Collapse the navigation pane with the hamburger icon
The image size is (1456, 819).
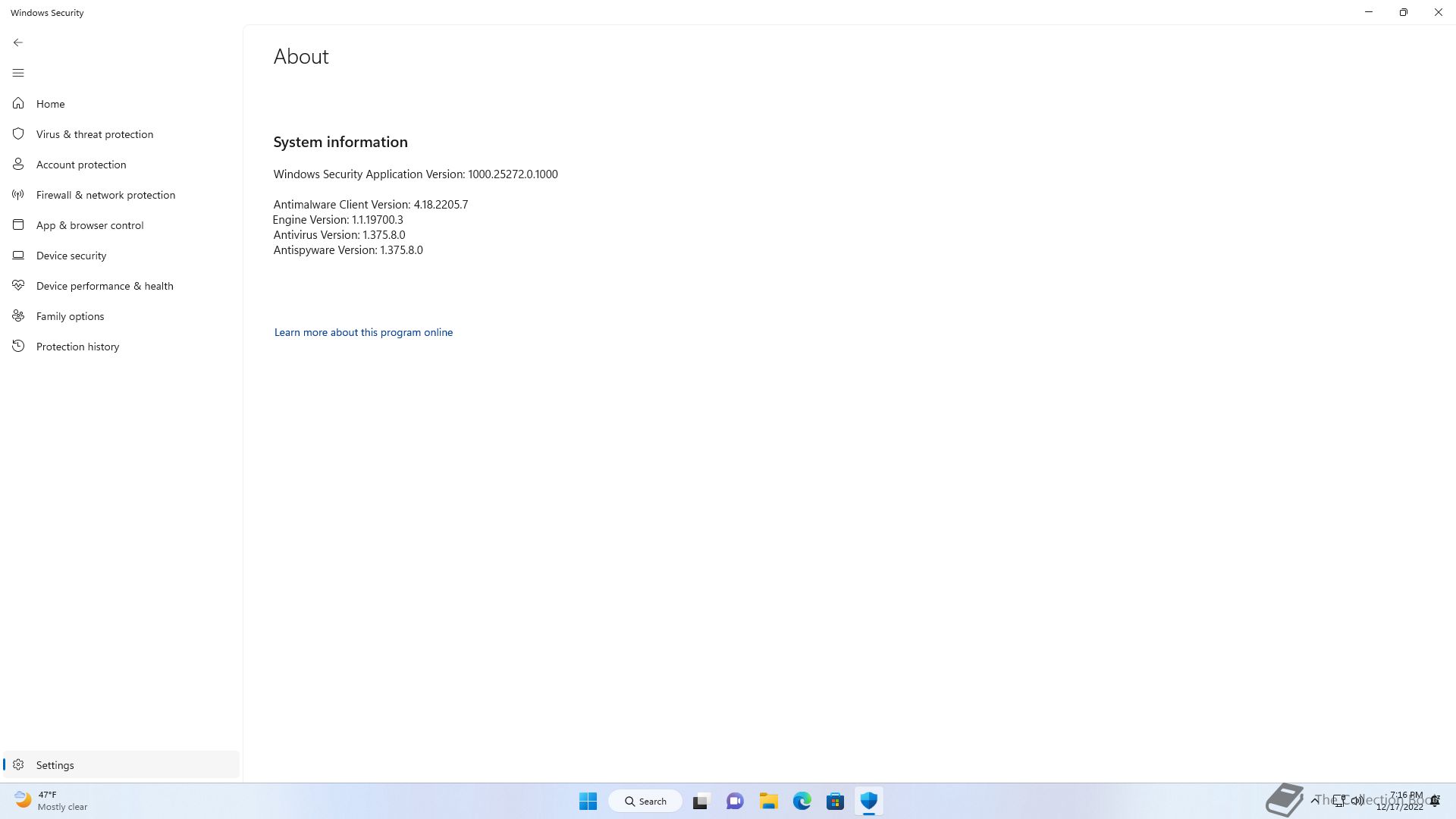point(18,73)
